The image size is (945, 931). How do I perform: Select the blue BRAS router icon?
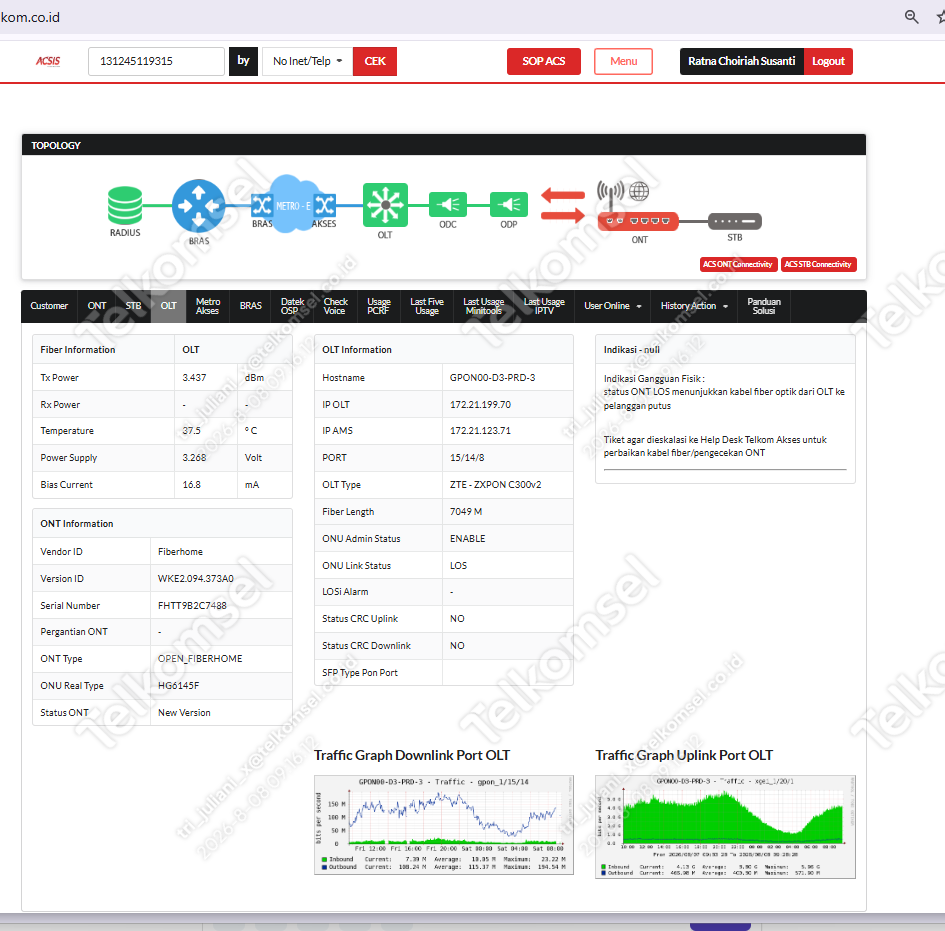click(x=198, y=206)
